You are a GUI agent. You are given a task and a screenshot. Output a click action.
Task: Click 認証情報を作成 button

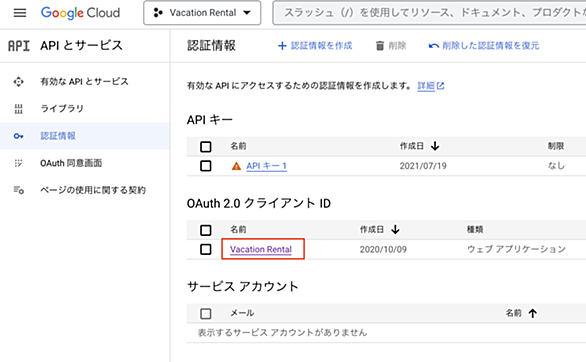(315, 46)
